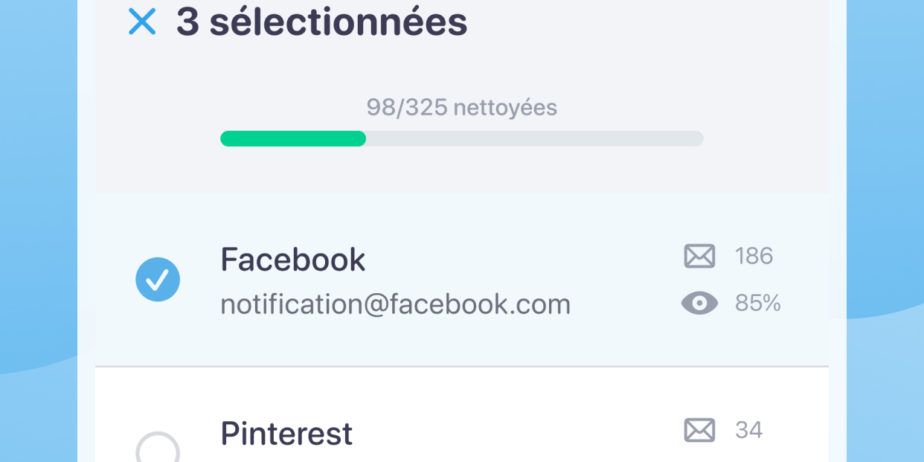Open the Facebook subscription entry
The image size is (924, 462).
(462, 280)
